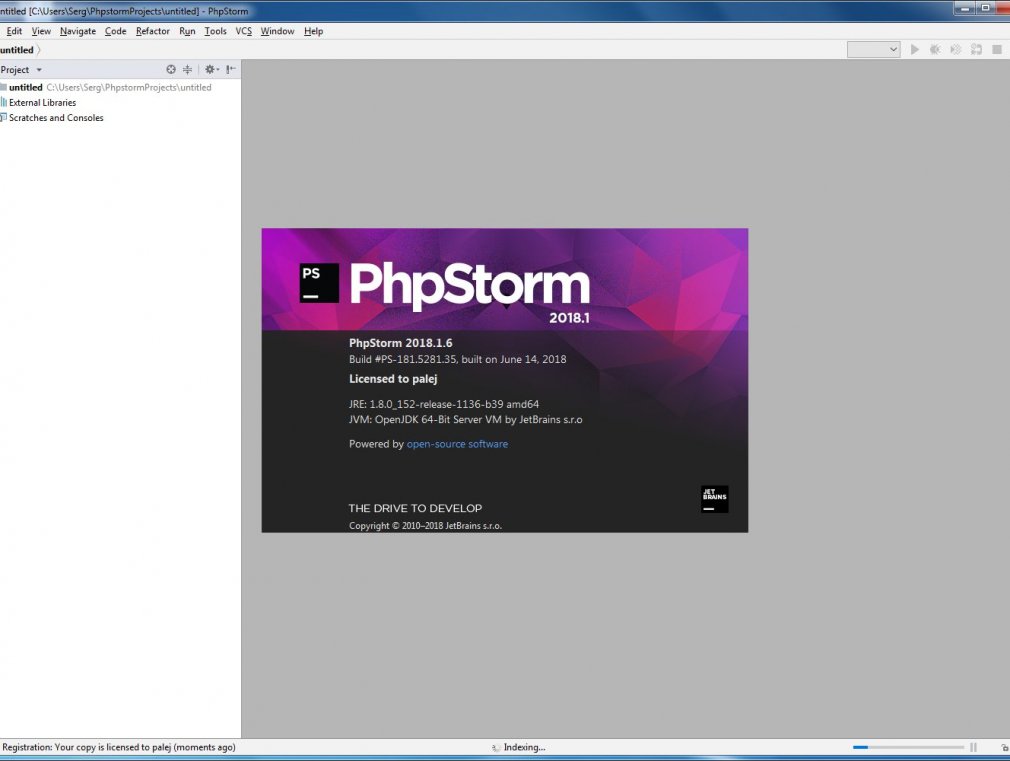Click Licensed to palej text

click(393, 379)
